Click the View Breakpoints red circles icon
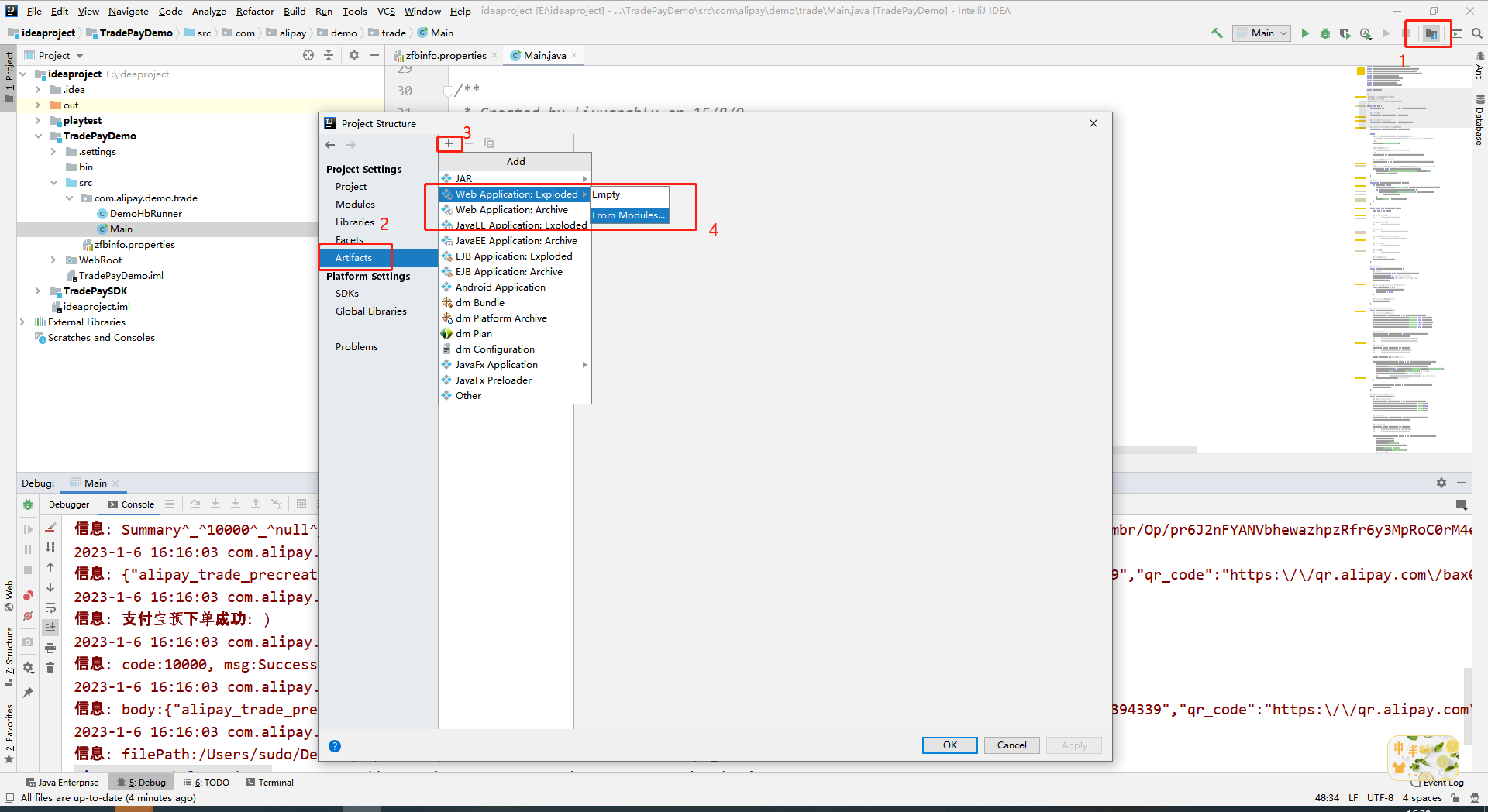This screenshot has height=812, width=1488. [x=28, y=595]
